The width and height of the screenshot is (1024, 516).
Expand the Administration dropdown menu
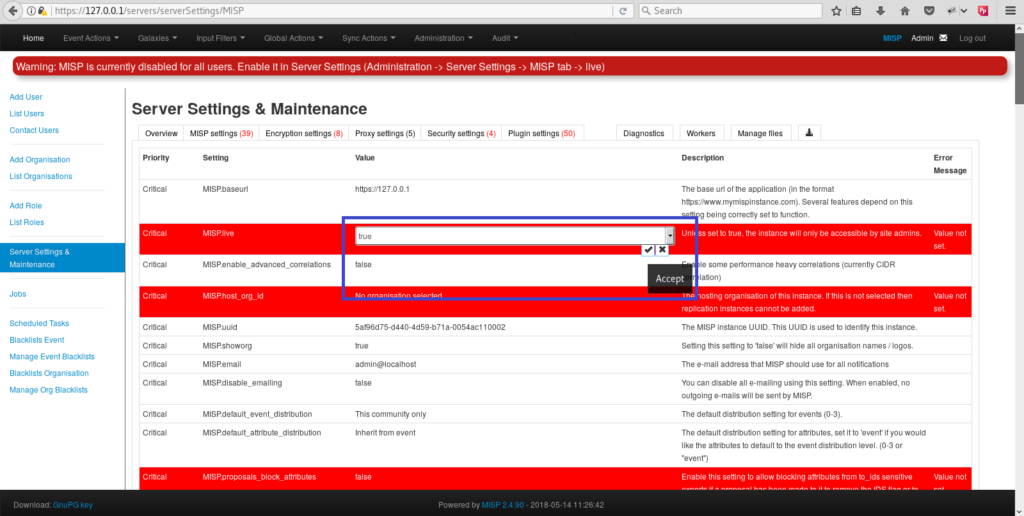pyautogui.click(x=445, y=39)
